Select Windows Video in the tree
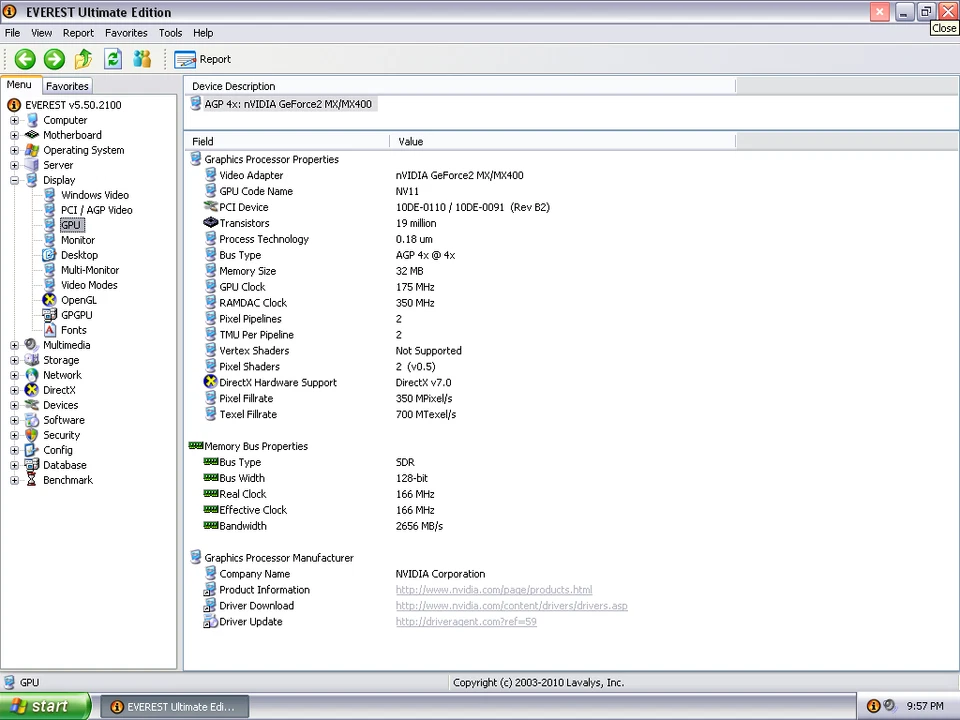The height and width of the screenshot is (720, 960). click(x=94, y=195)
